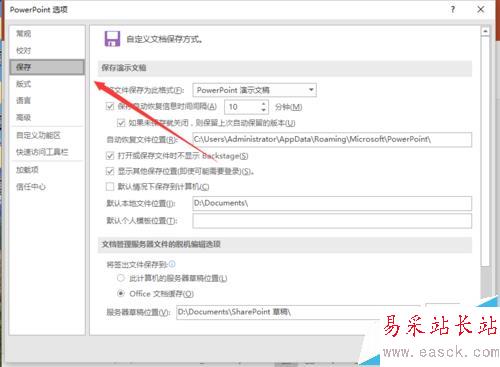Click the AutoRecover minutes field showing 10
This screenshot has height=367, width=500.
point(242,107)
